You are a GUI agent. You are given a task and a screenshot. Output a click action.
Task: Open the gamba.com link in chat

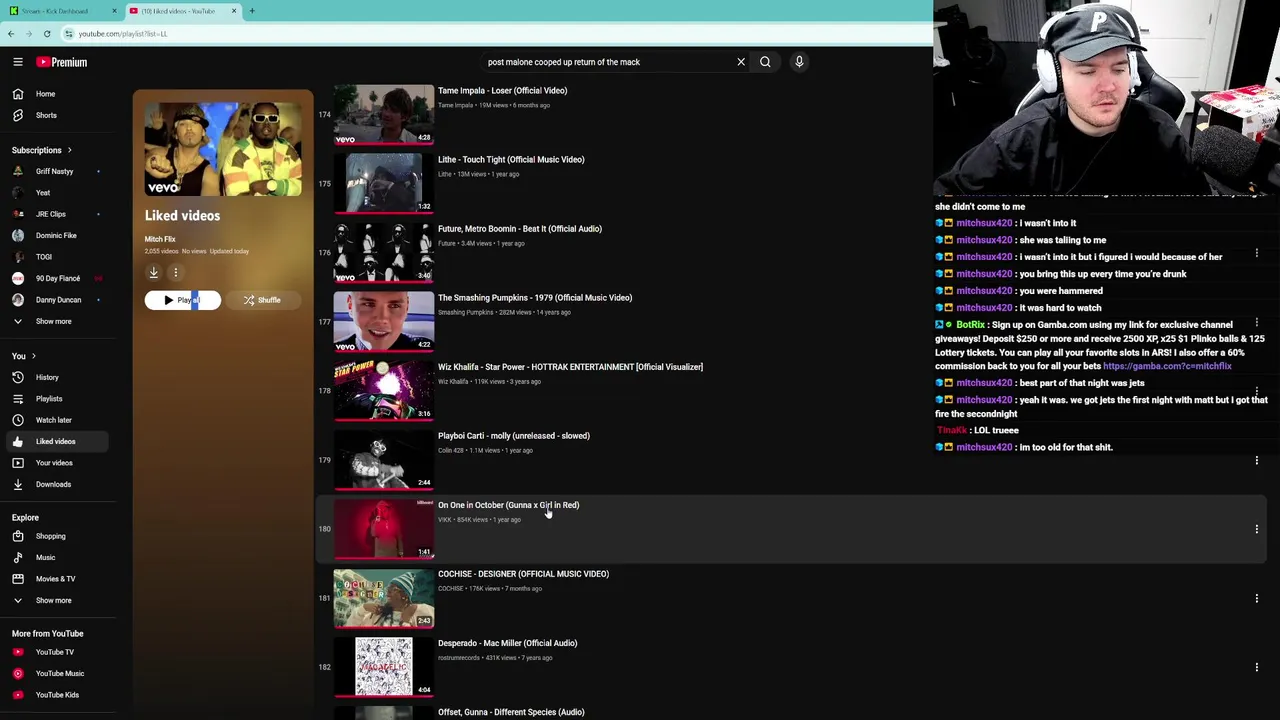tap(1167, 366)
